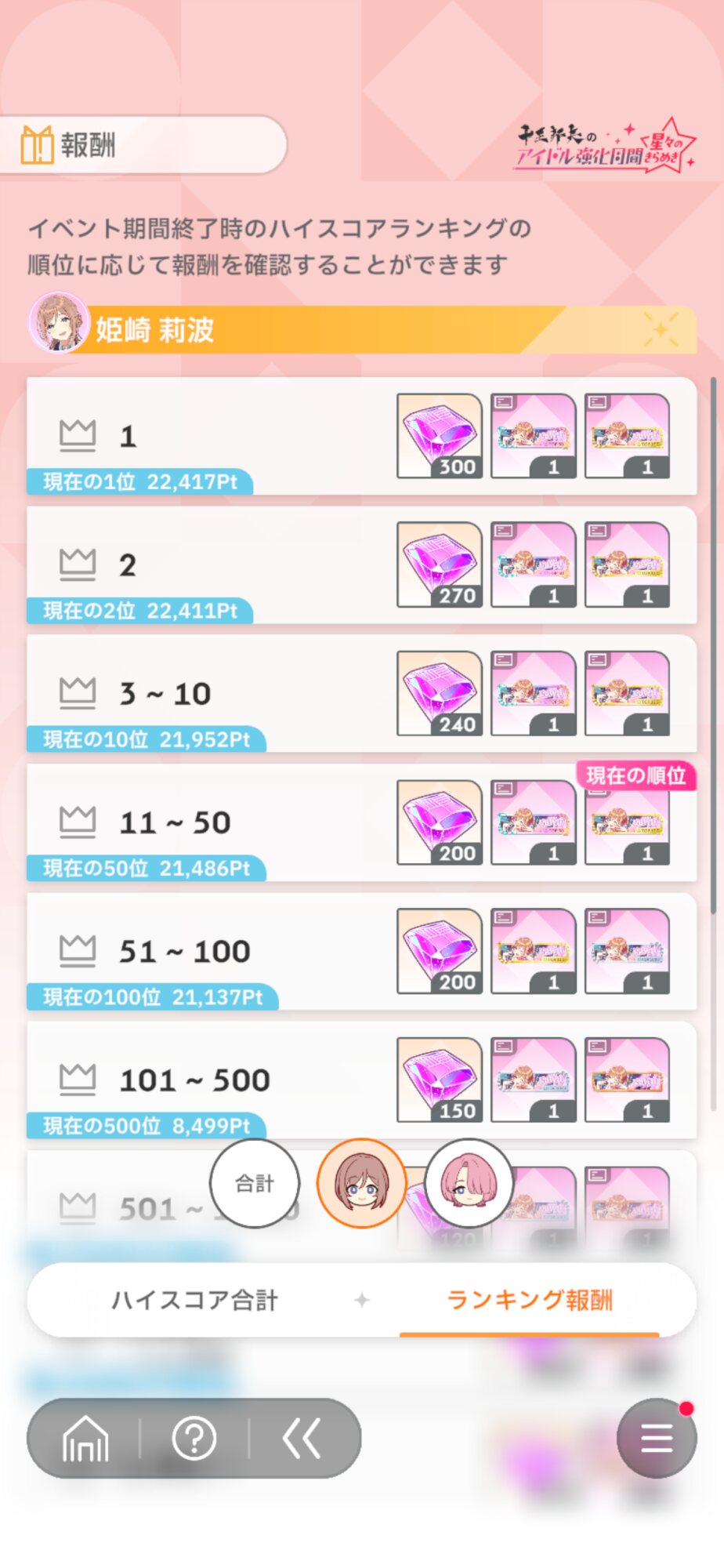Tap 姫崎 莉波 character portrait
724x1568 pixels.
pos(58,322)
